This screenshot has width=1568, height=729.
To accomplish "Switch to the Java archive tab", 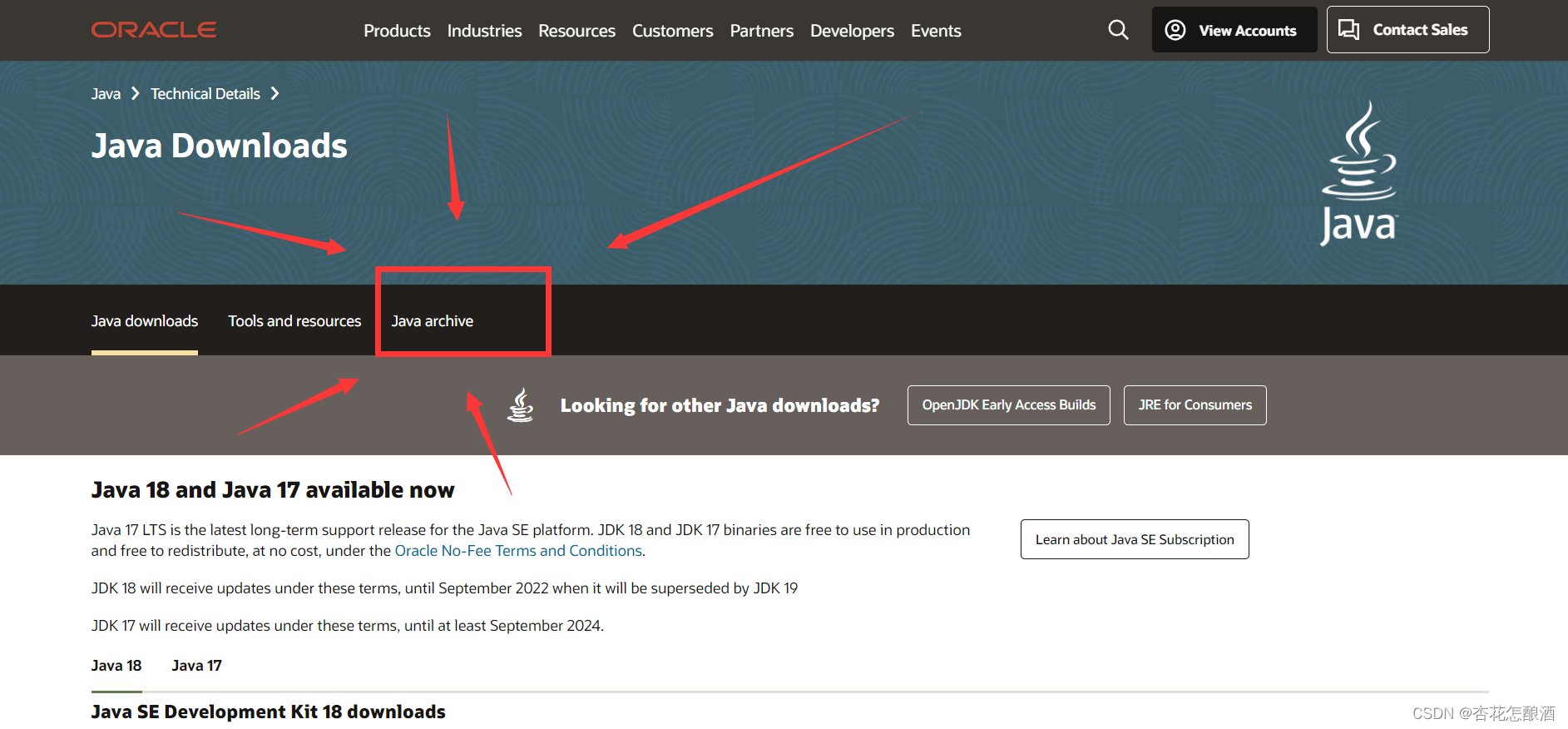I will [x=433, y=321].
